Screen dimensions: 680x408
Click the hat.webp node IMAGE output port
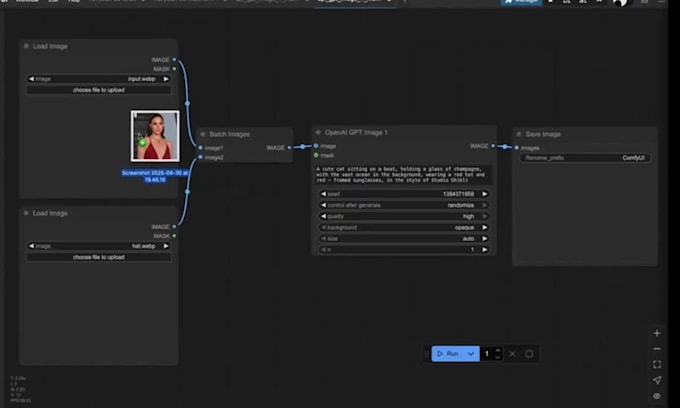174,226
